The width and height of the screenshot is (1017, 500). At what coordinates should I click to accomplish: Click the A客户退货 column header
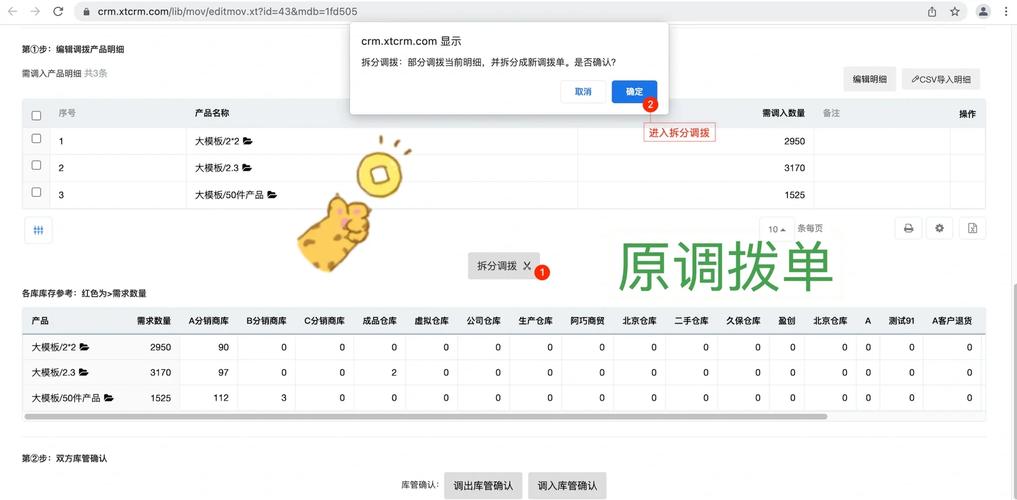952,321
